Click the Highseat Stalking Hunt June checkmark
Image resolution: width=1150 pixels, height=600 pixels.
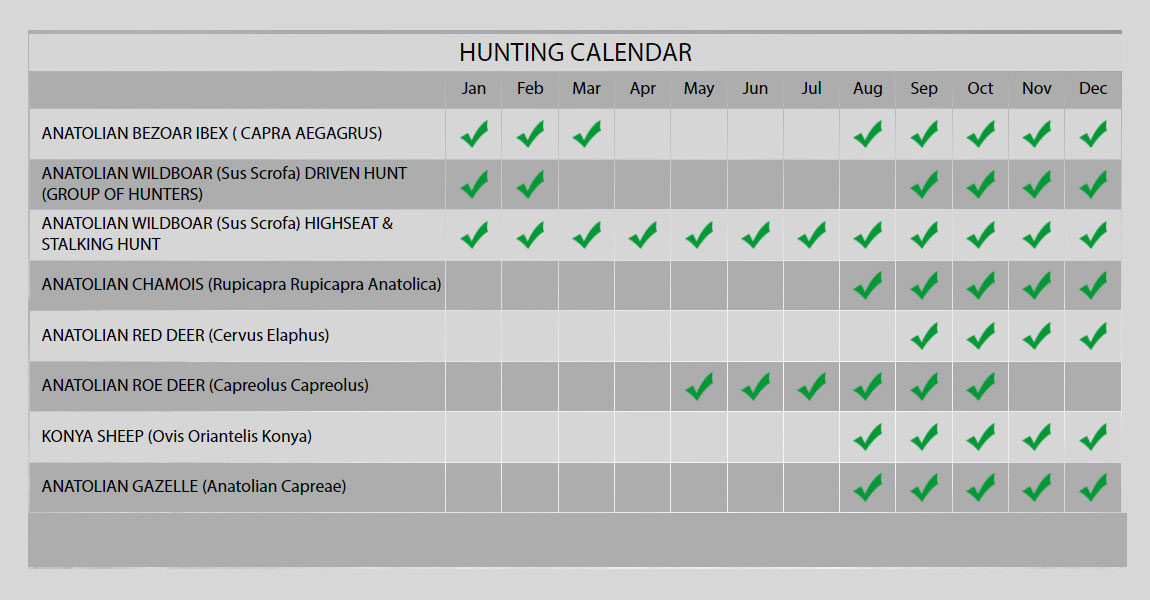[755, 235]
